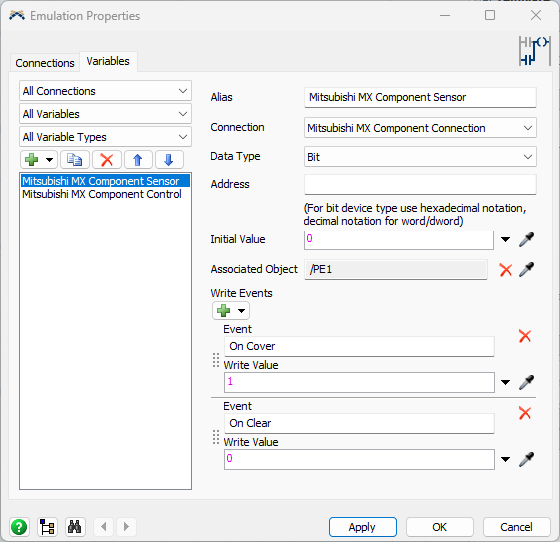
Task: Open the tree view icon at bottom
Action: click(47, 527)
